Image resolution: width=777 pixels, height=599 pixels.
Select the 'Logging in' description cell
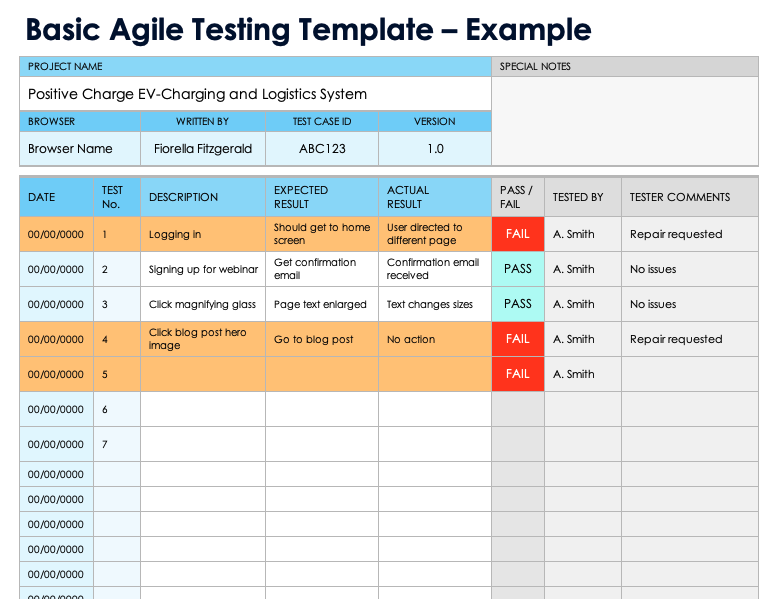point(203,234)
